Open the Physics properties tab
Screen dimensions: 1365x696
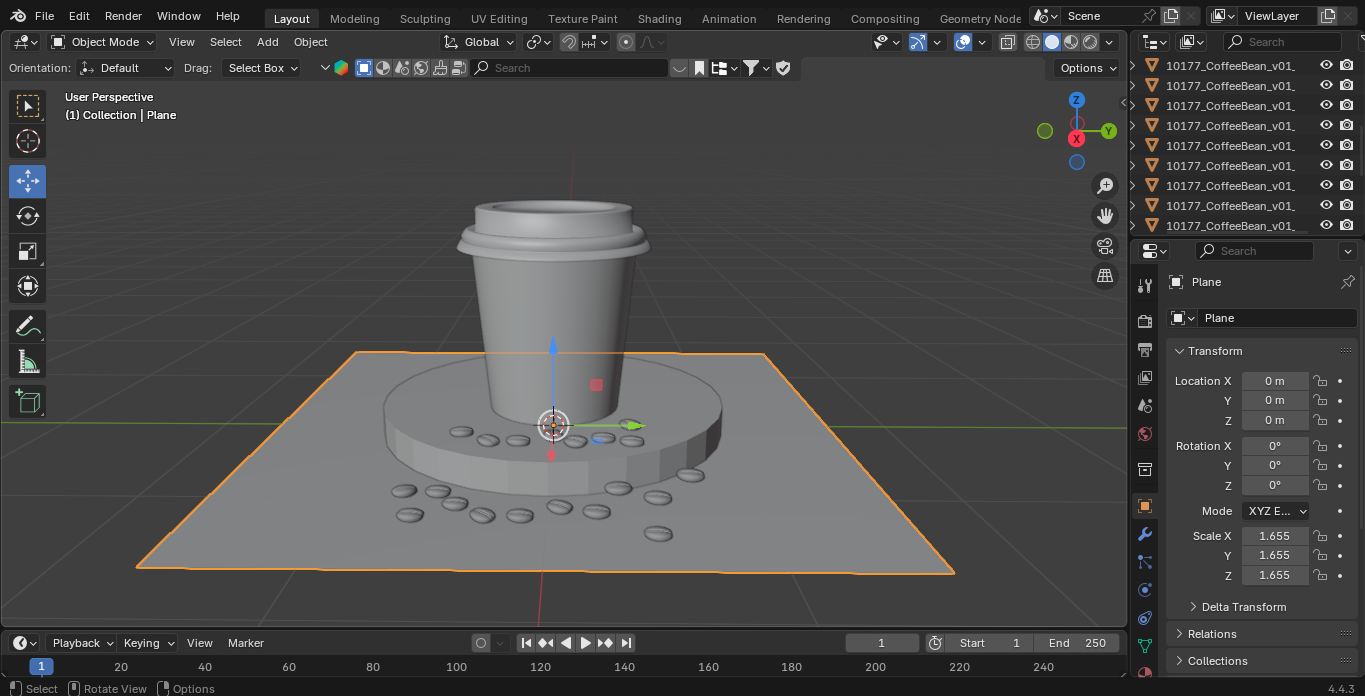coord(1145,590)
